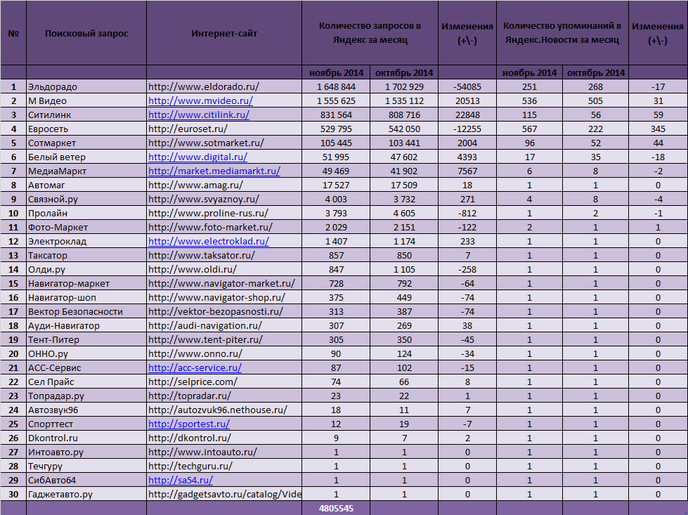Open the http://www.electroklad.ru/ link
The height and width of the screenshot is (515, 688).
208,241
